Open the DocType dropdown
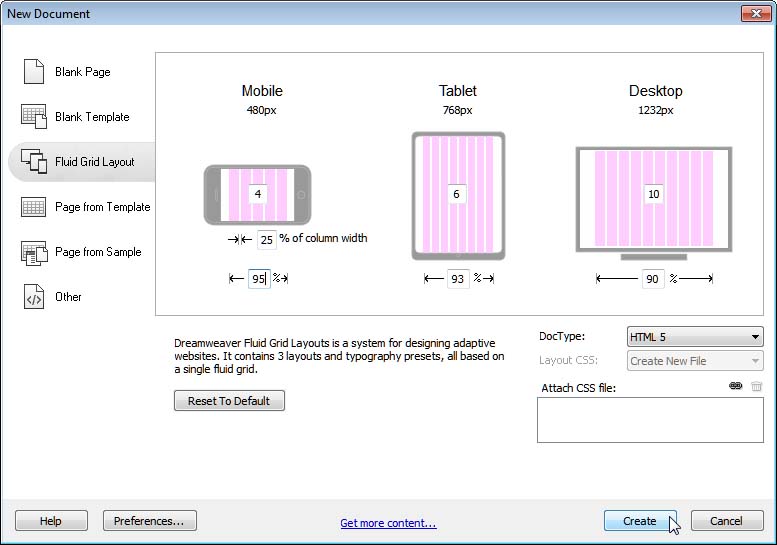Image resolution: width=777 pixels, height=545 pixels. coord(695,337)
